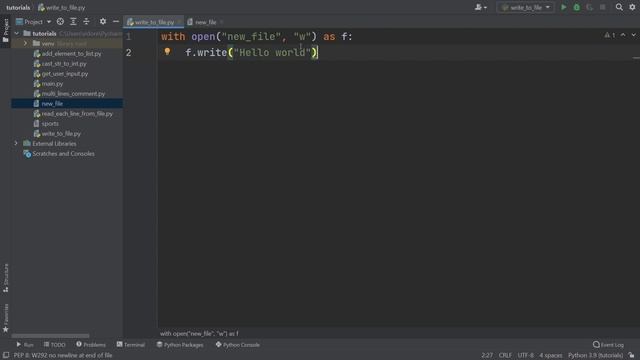Click the Select Opened File target icon

(60, 22)
